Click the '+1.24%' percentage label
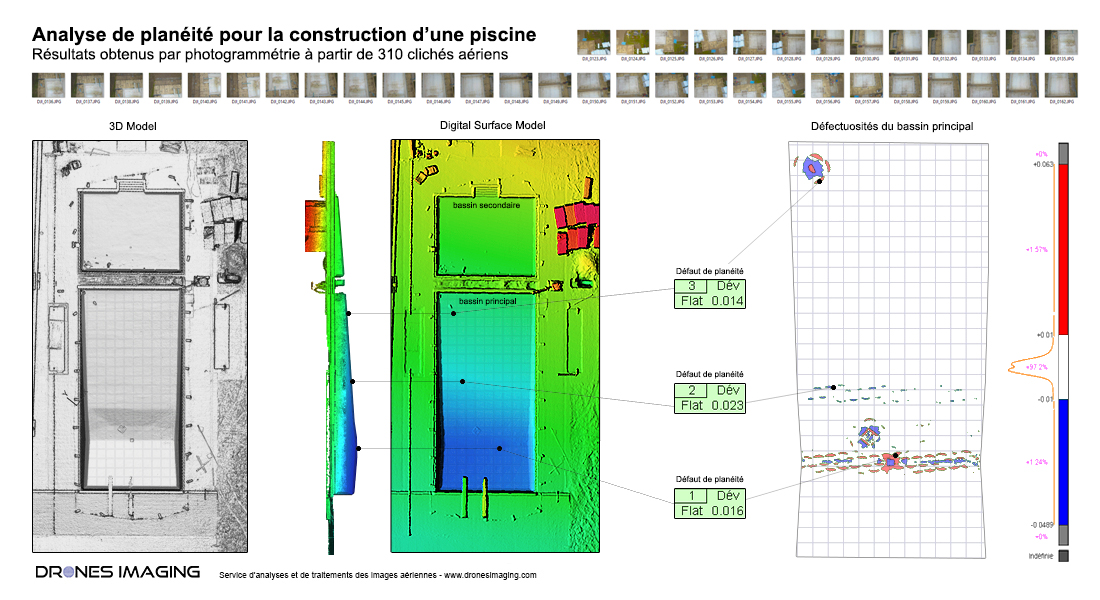The width and height of the screenshot is (1100, 600). click(1036, 462)
